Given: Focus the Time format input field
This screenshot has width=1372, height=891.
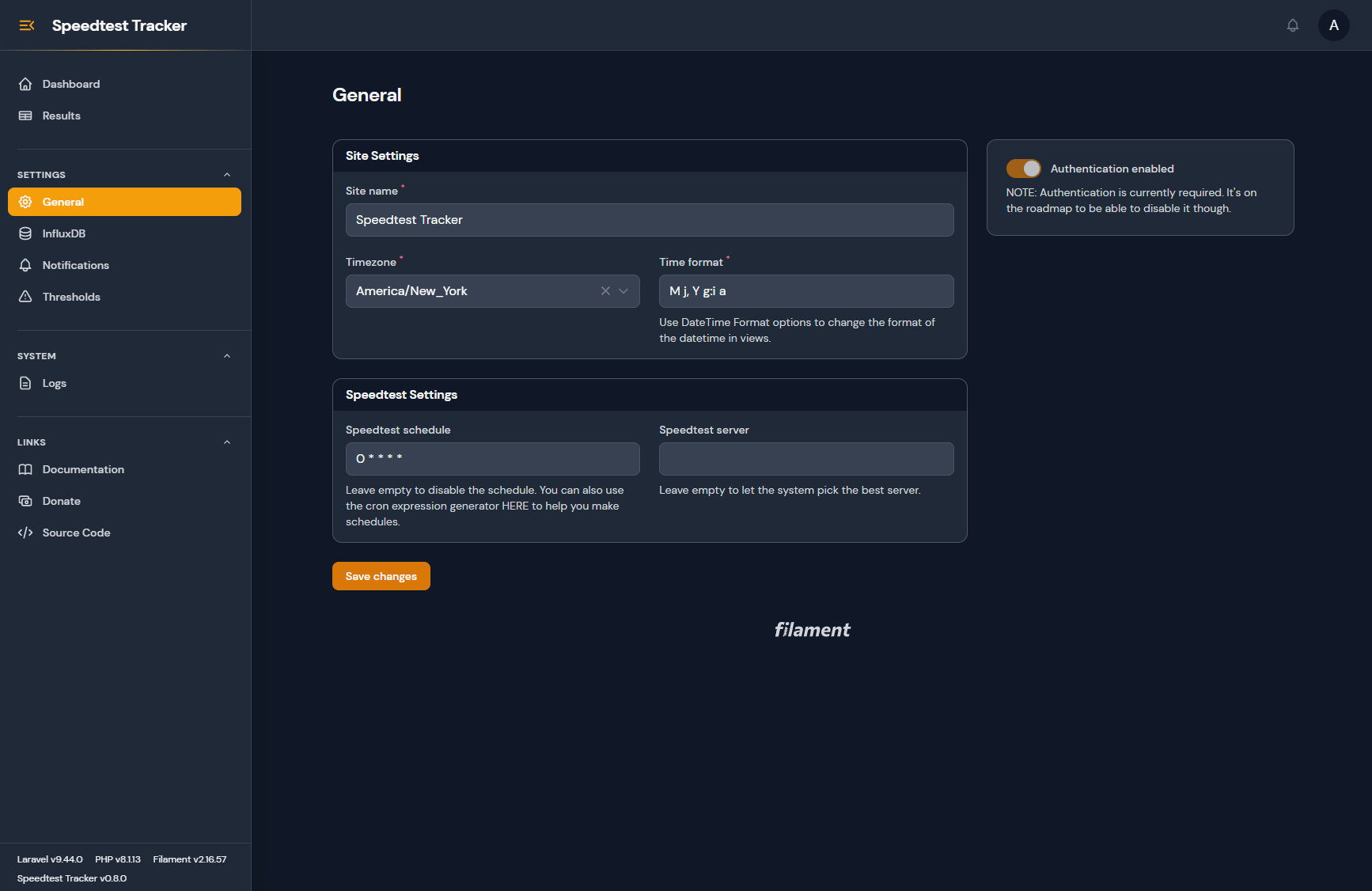Looking at the screenshot, I should (806, 291).
